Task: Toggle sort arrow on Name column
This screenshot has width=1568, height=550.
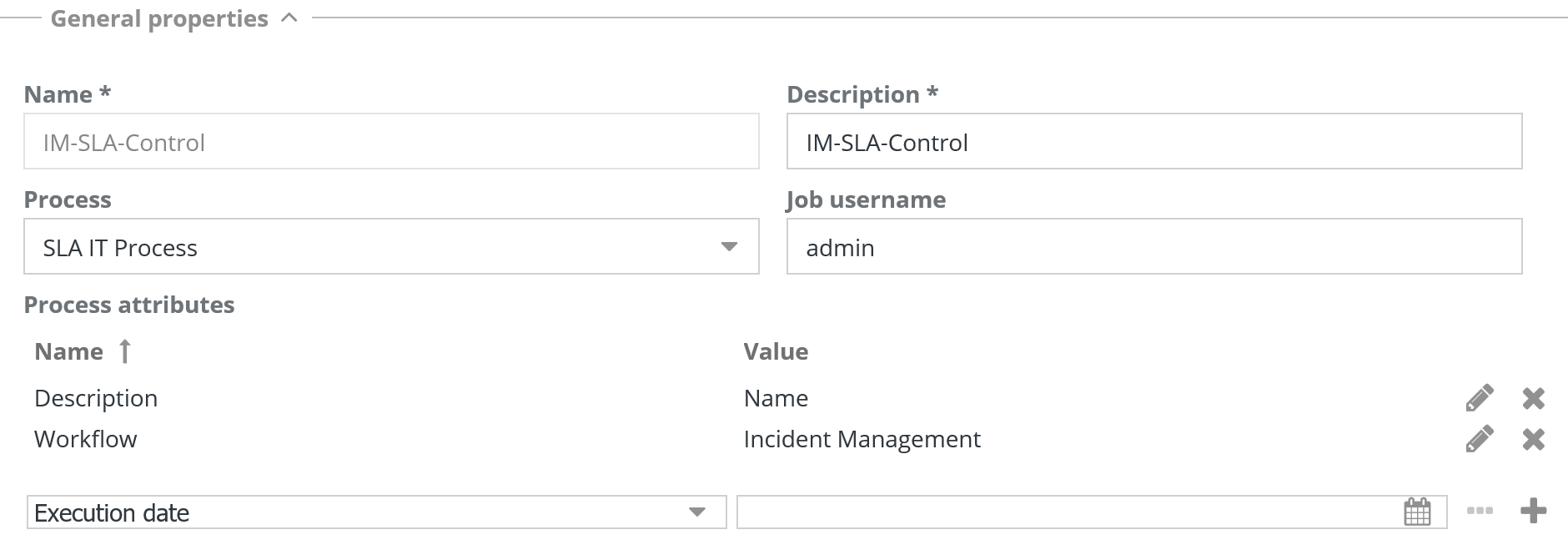Action: (125, 351)
